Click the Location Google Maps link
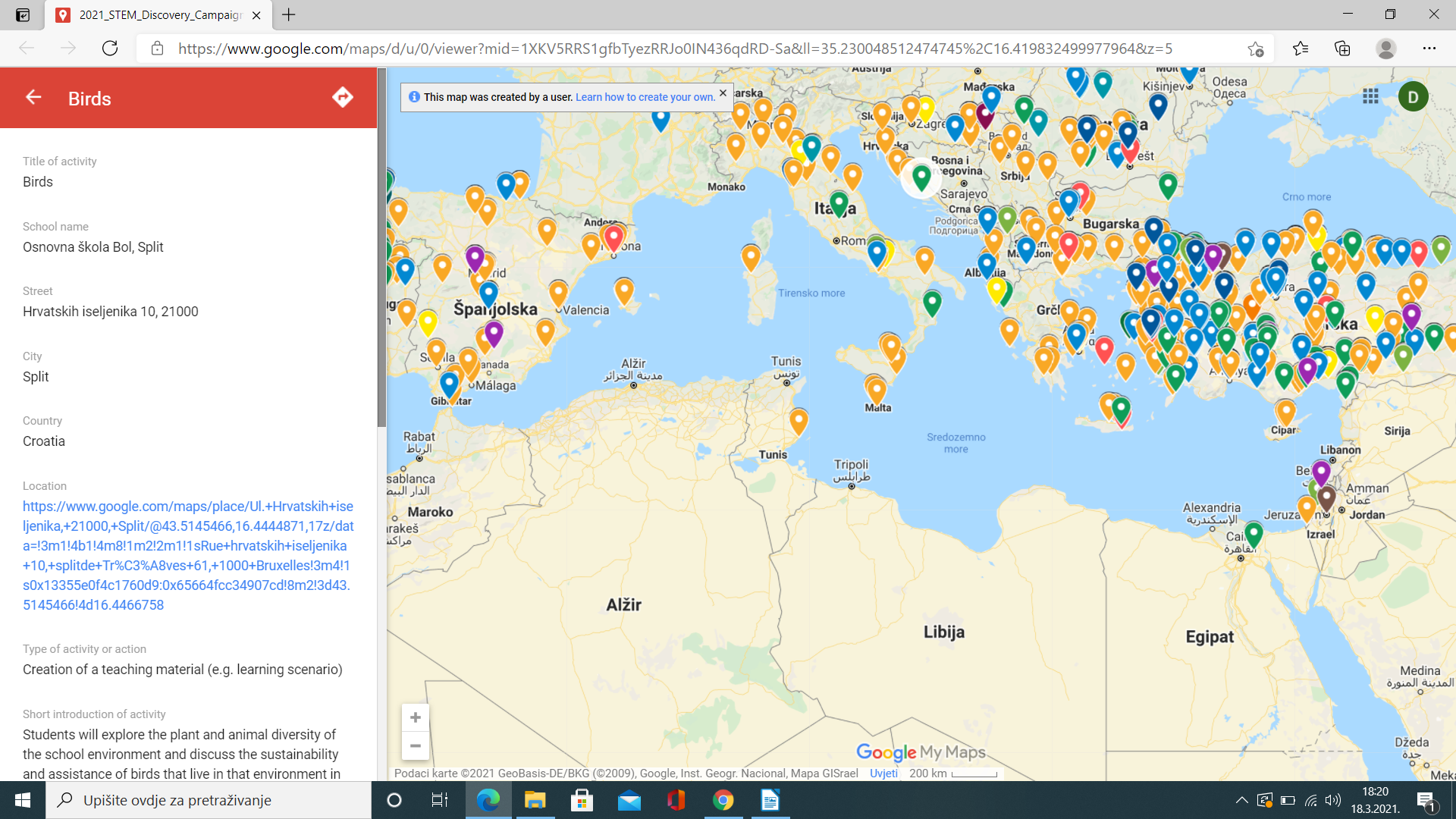 click(188, 555)
